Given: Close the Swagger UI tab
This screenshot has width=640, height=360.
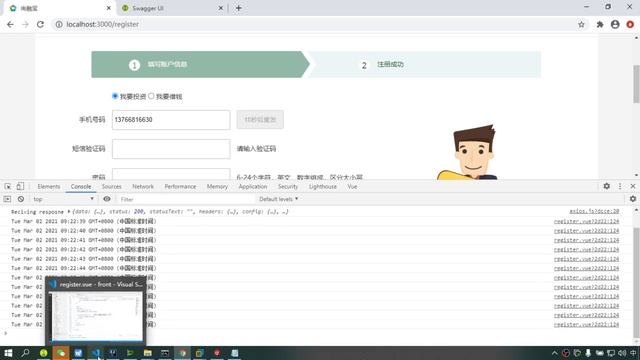Looking at the screenshot, I should pos(221,8).
